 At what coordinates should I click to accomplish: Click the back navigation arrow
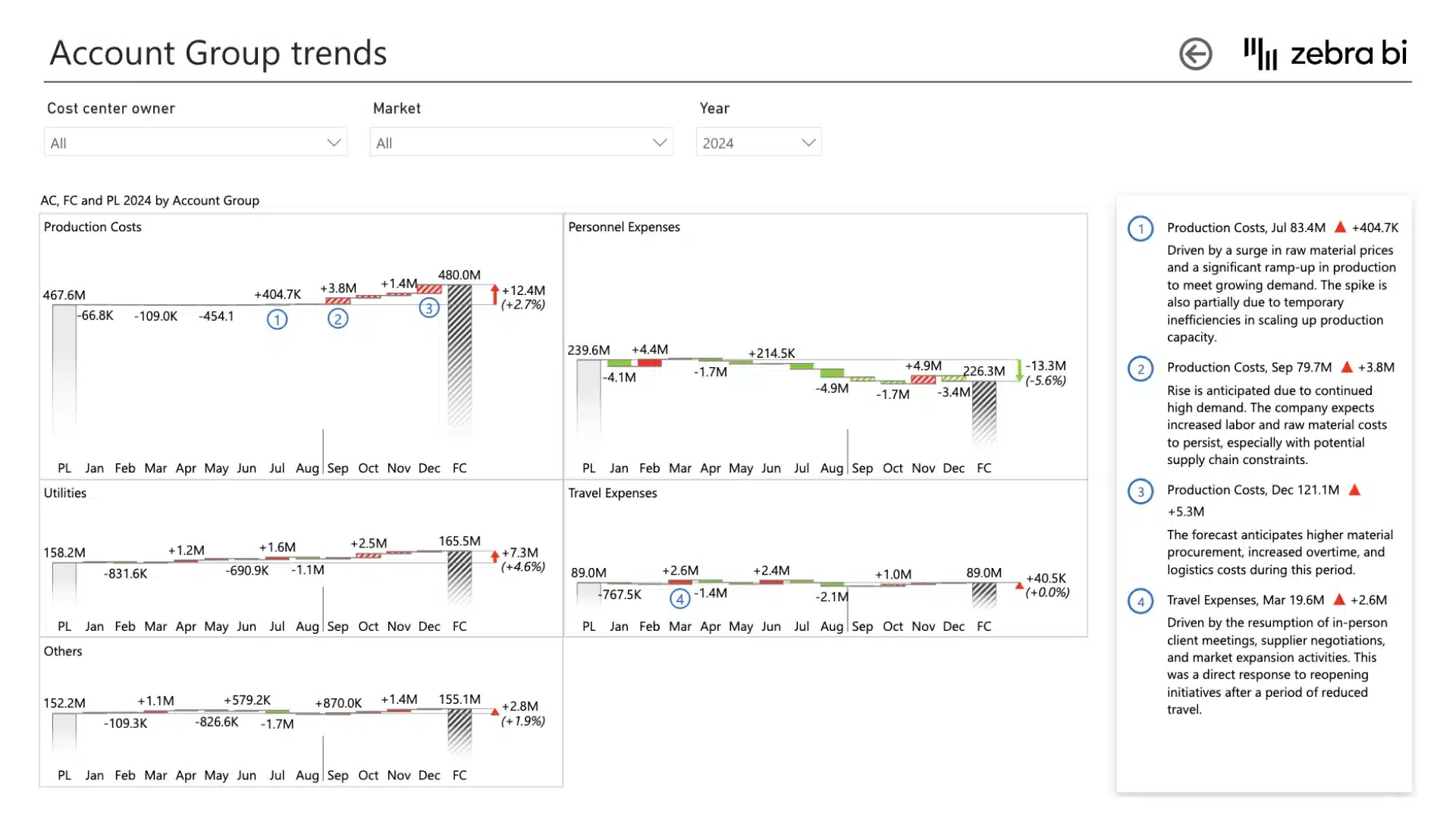pos(1196,54)
